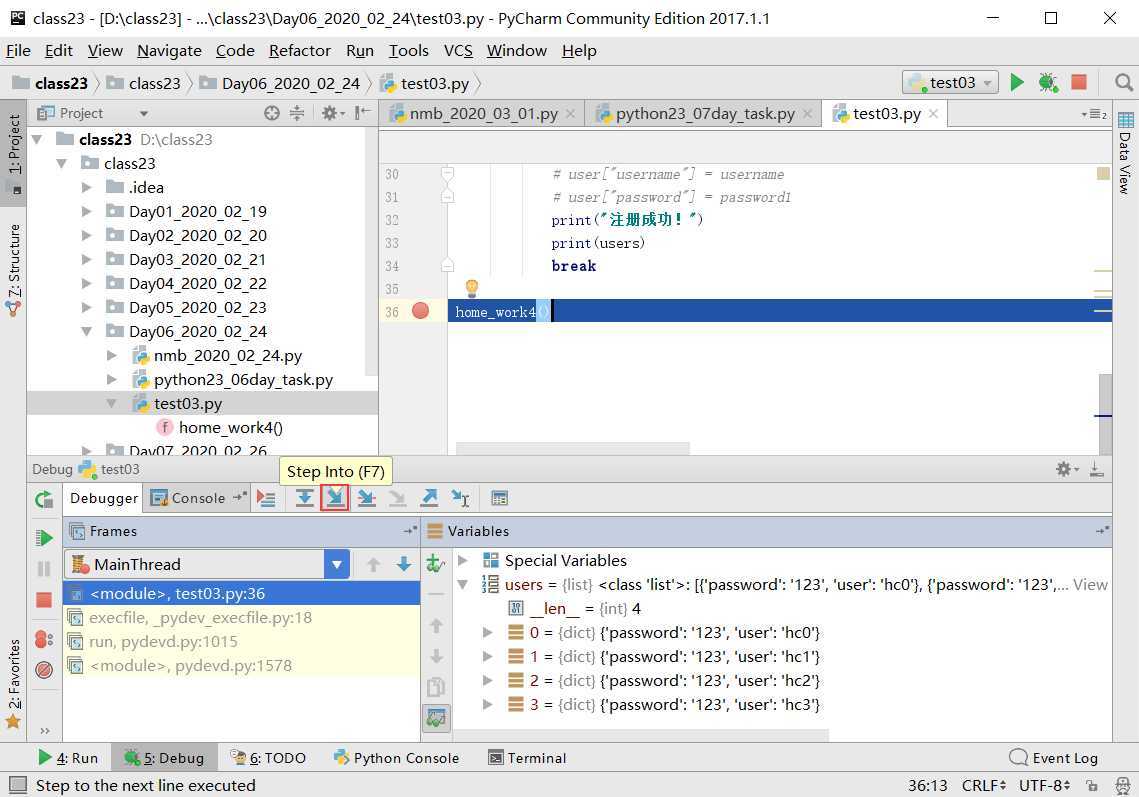Open Search Everywhere magnifier icon
The image size is (1139, 797).
(x=1124, y=83)
